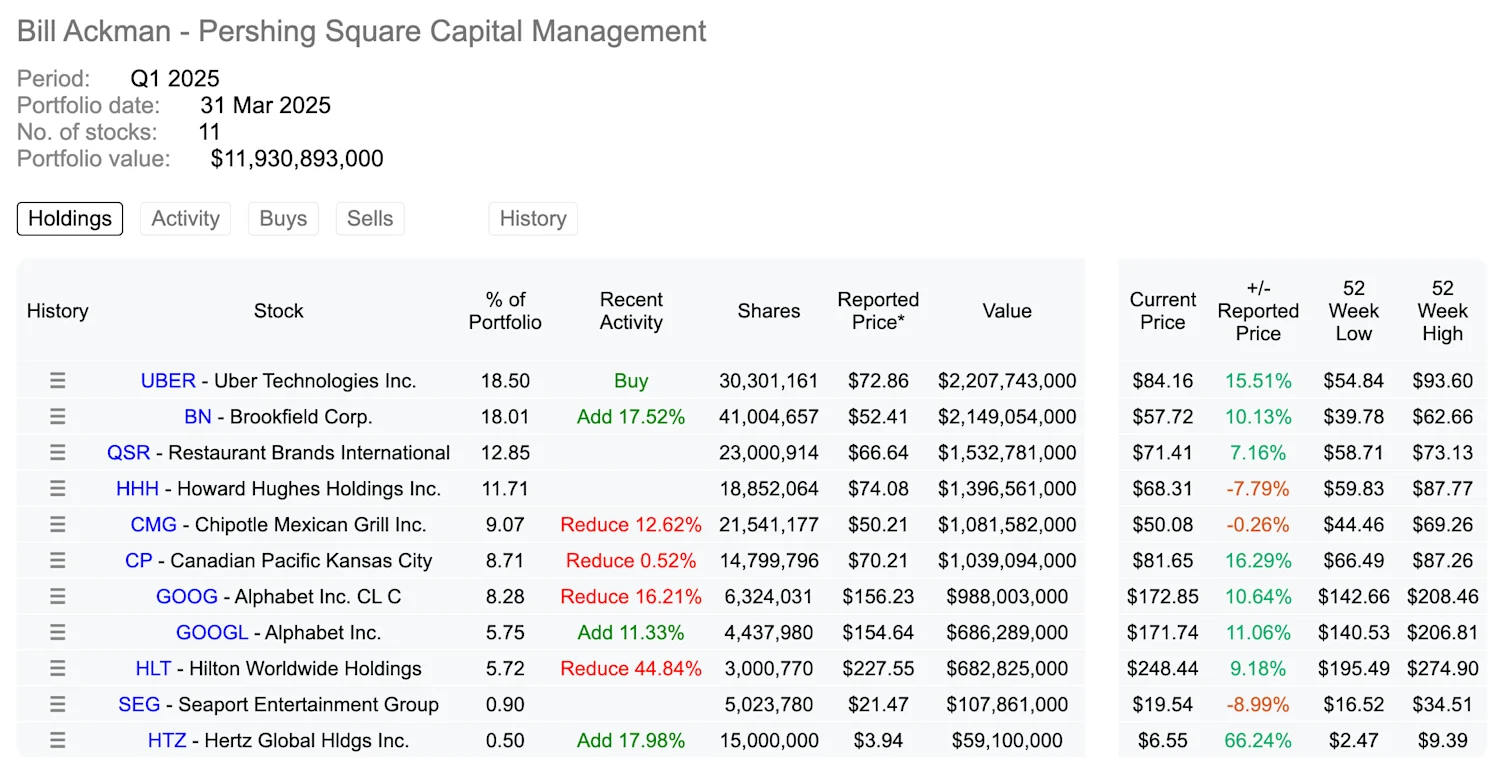Open the UBER ticker link
1500x766 pixels.
[x=168, y=381]
